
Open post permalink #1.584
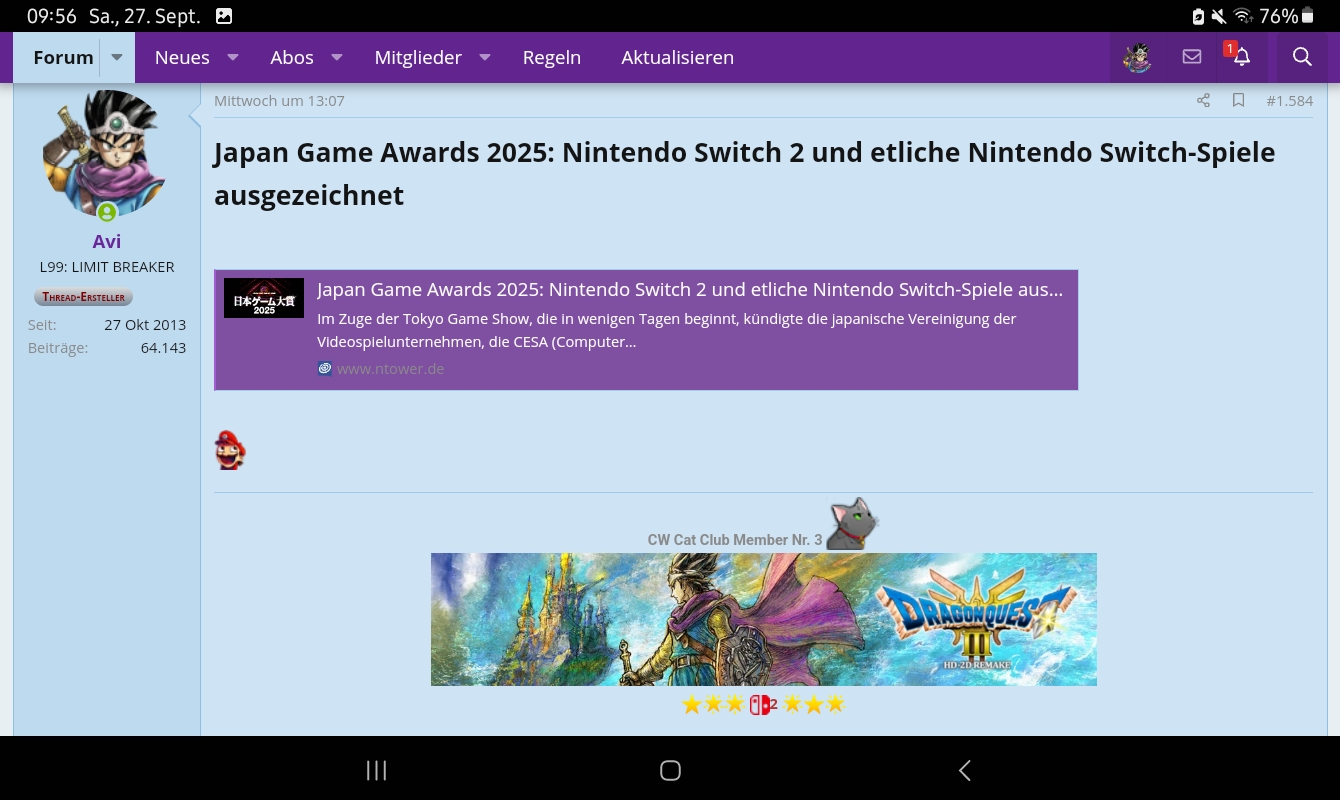click(x=1289, y=100)
